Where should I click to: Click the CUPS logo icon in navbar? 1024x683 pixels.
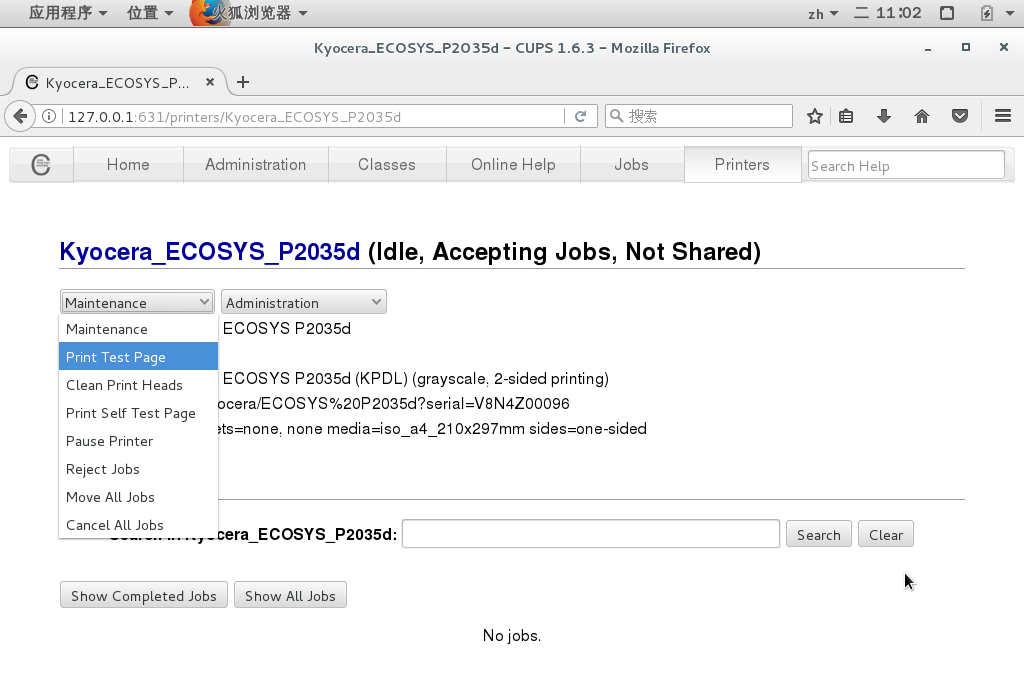(41, 165)
